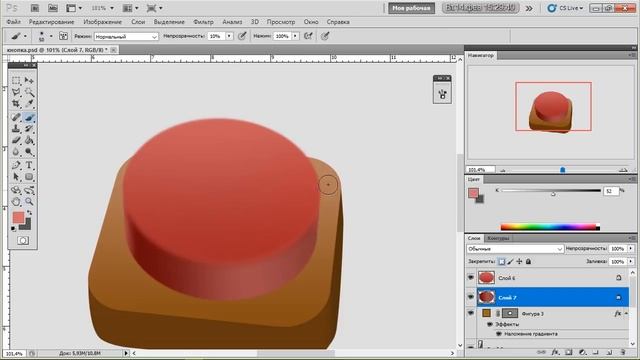The height and width of the screenshot is (360, 640).
Task: Hide the Фигура 3 layer
Action: click(471, 313)
